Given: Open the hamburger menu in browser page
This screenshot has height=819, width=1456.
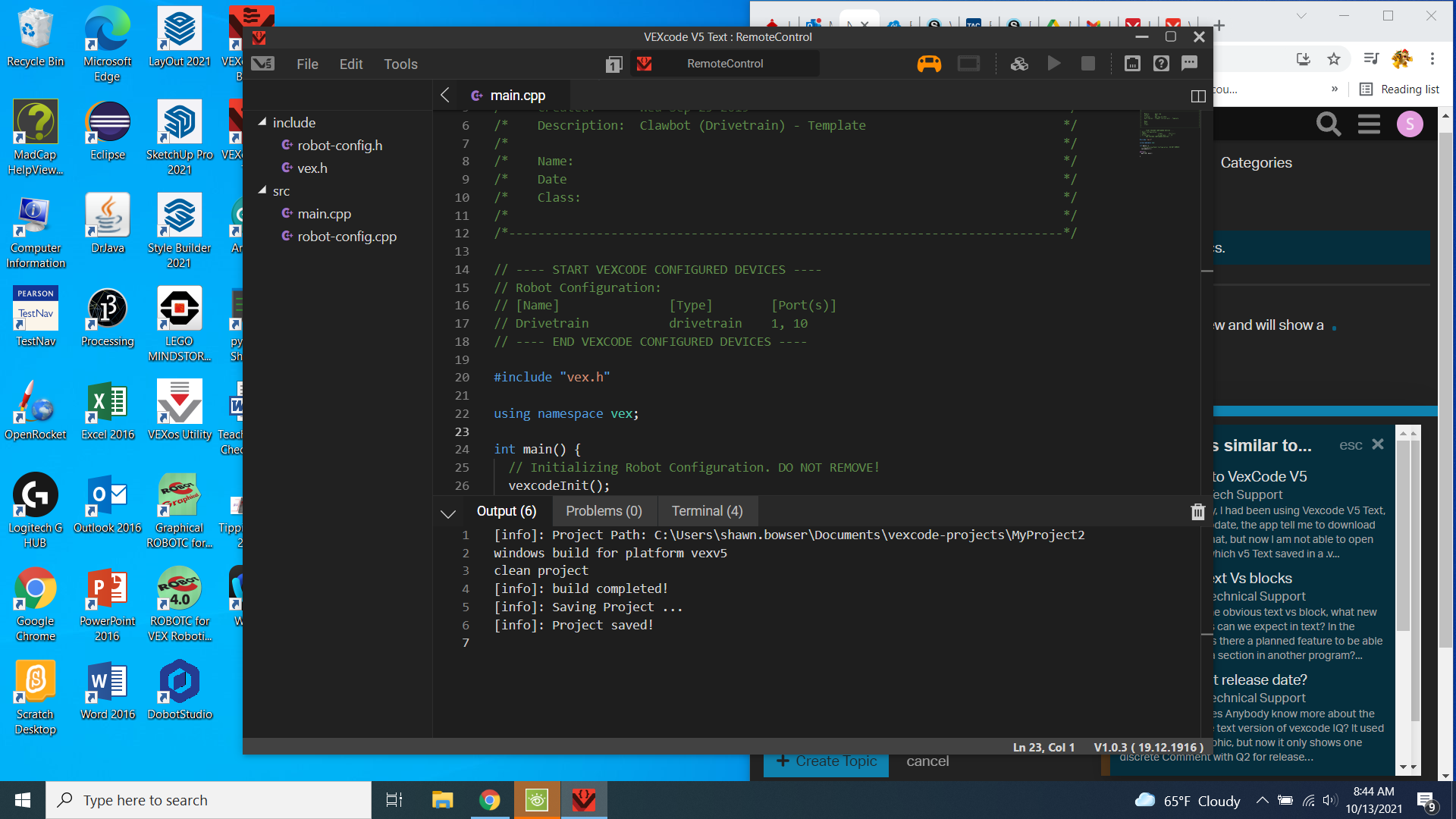Looking at the screenshot, I should point(1369,124).
